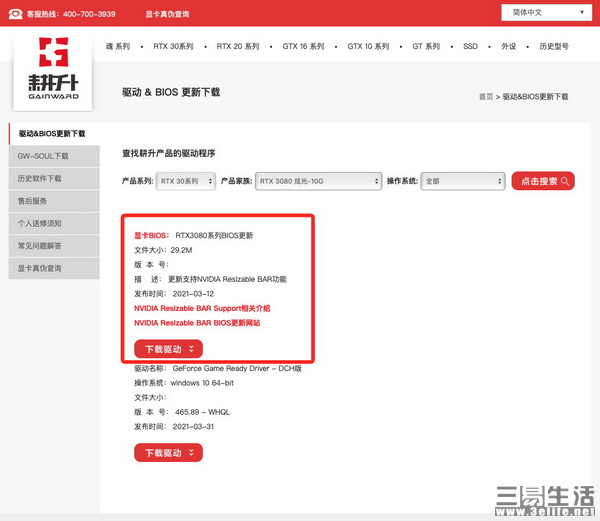Image resolution: width=600 pixels, height=521 pixels.
Task: Click 首页 breadcrumb link
Action: point(485,97)
